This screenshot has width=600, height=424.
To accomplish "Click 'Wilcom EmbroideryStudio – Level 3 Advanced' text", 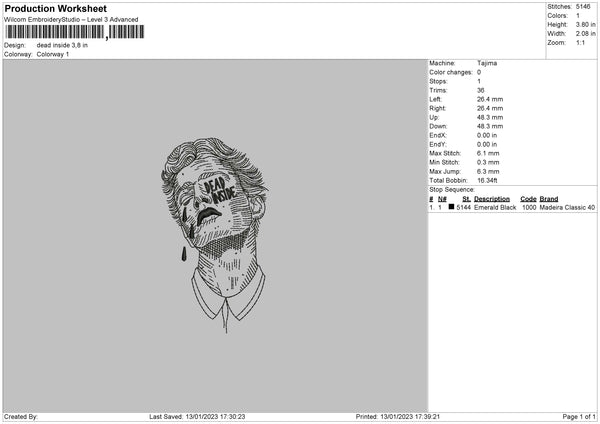I will (x=71, y=20).
